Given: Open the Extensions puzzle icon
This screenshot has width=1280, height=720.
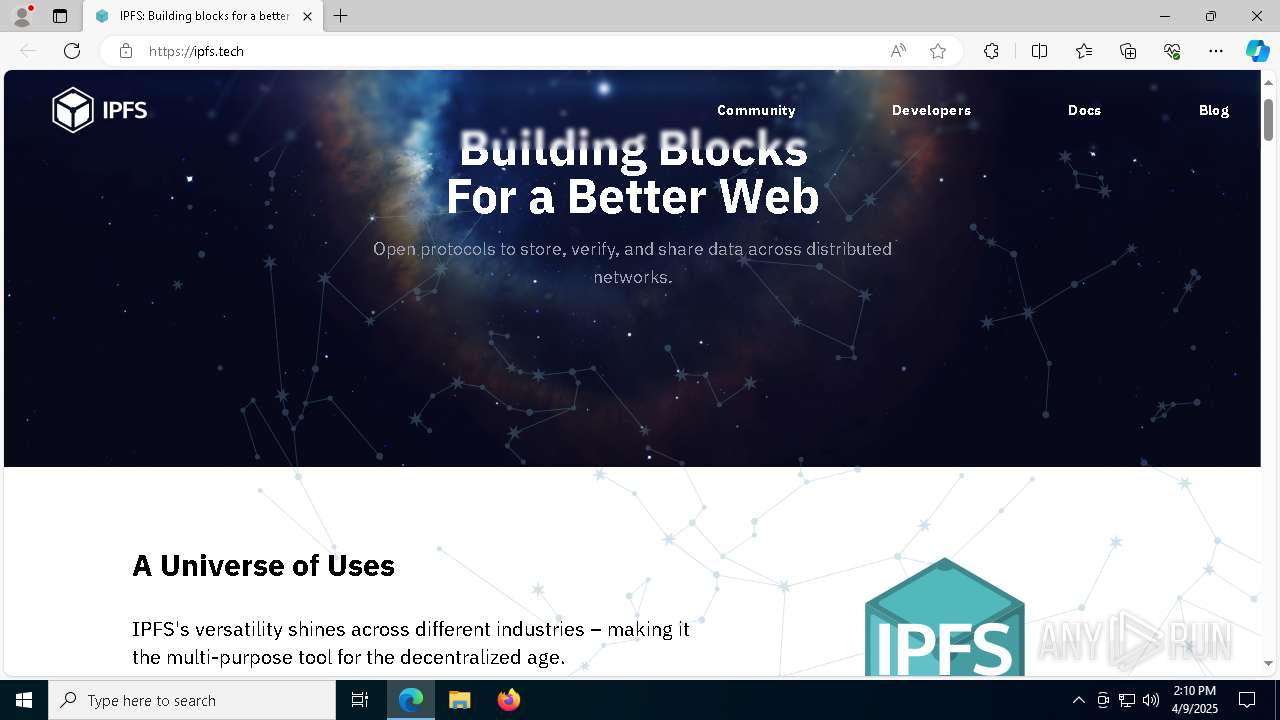Looking at the screenshot, I should coord(991,51).
